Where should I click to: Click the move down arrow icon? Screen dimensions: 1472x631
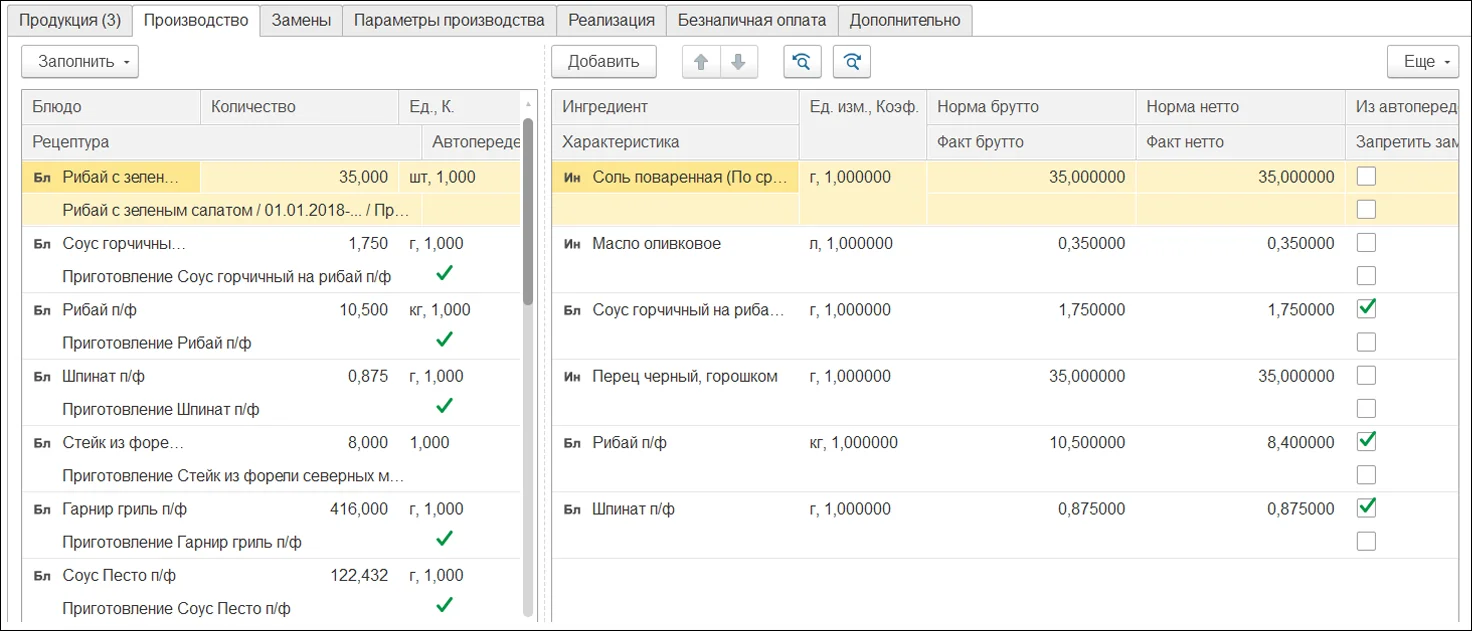point(738,62)
